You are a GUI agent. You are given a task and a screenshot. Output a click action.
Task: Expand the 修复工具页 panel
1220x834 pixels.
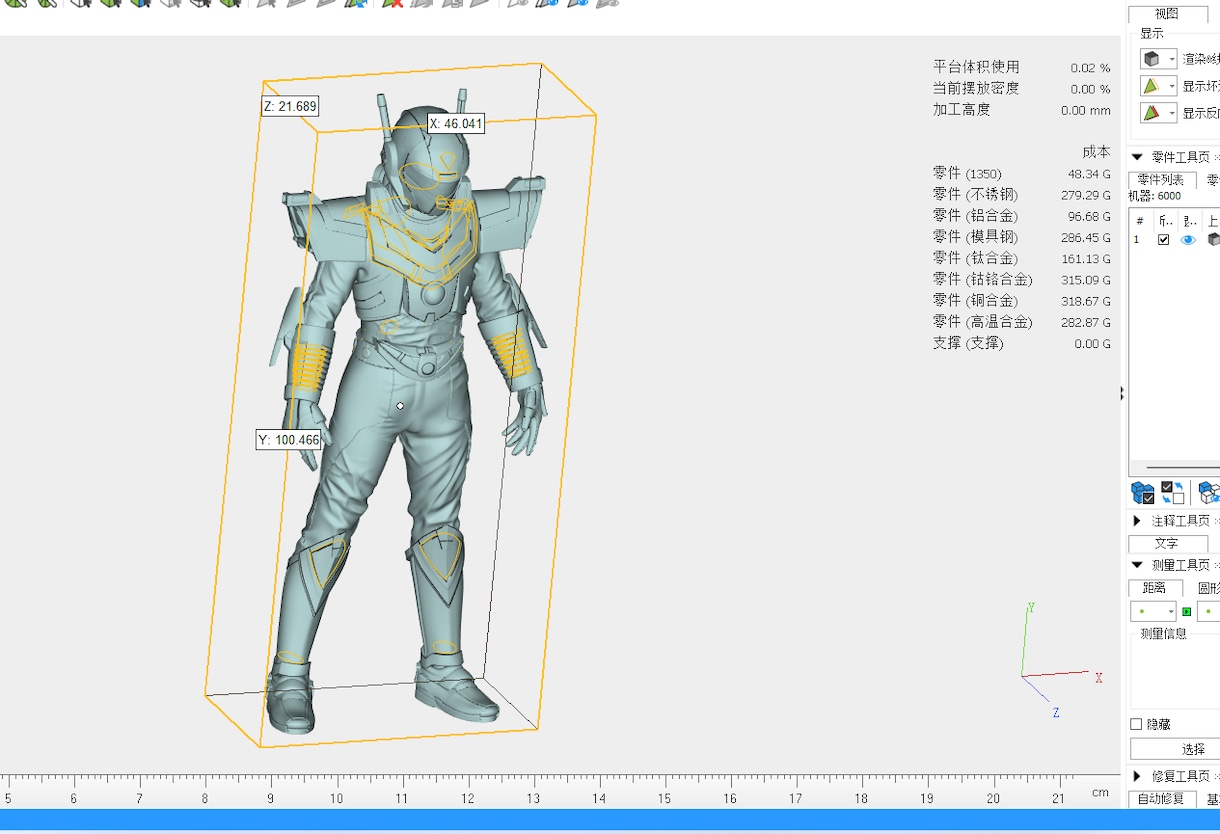pos(1137,776)
